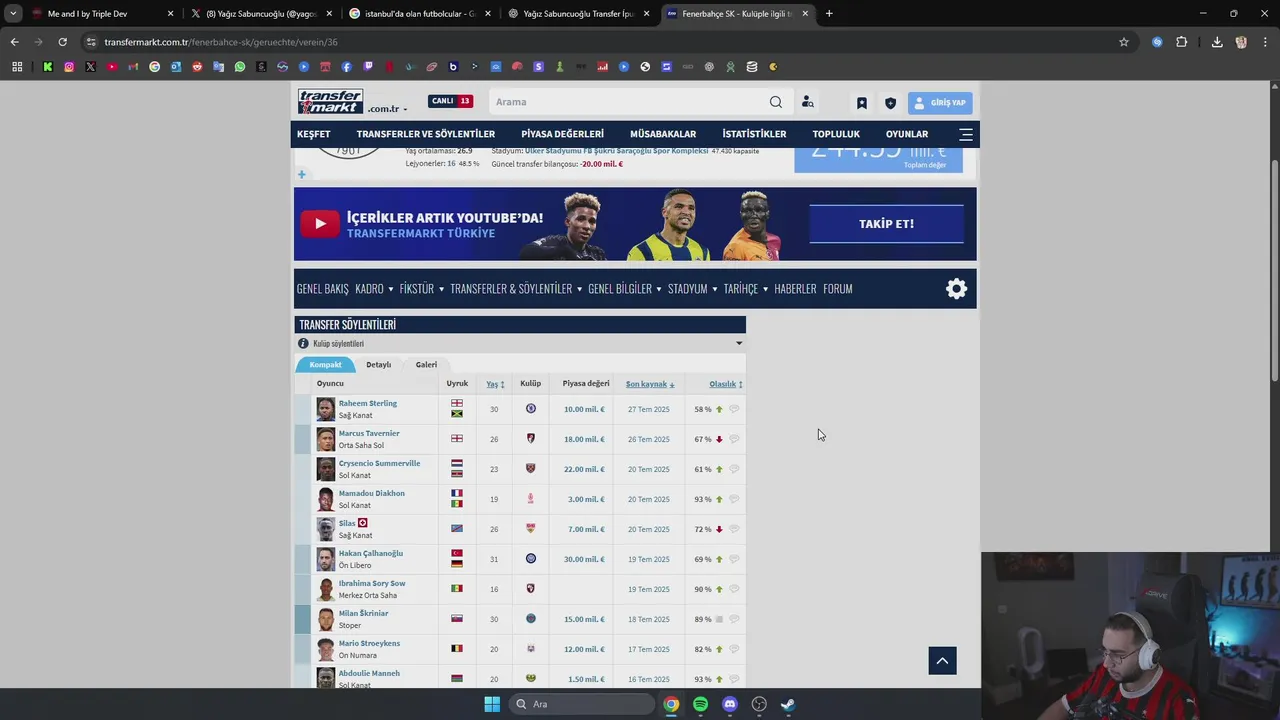Viewport: 1280px width, 720px height.
Task: Open Hakan Çalhanoğlu player link
Action: coord(370,553)
